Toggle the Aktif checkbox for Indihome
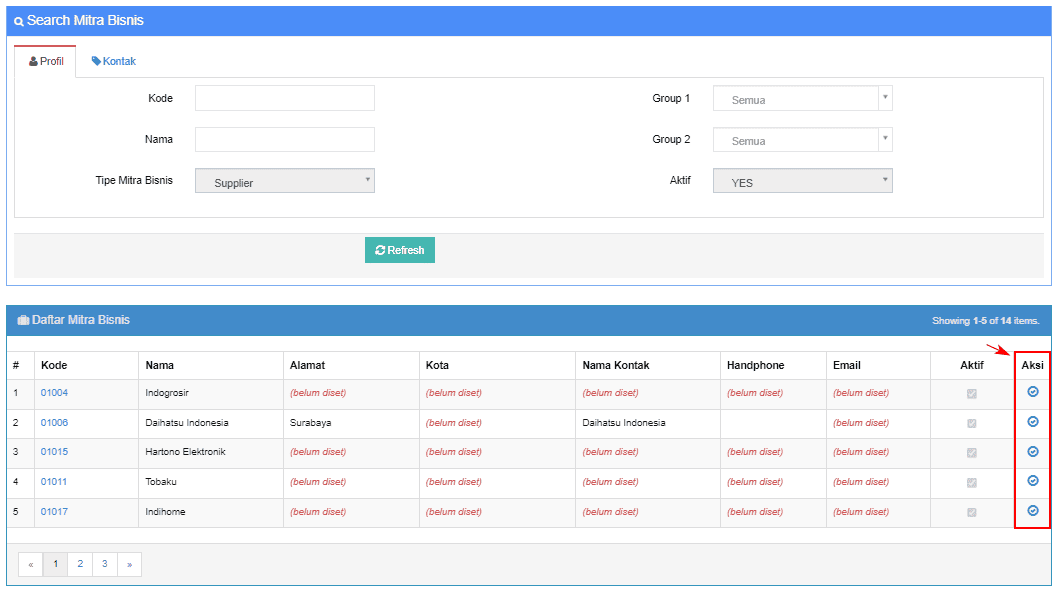 pos(971,512)
